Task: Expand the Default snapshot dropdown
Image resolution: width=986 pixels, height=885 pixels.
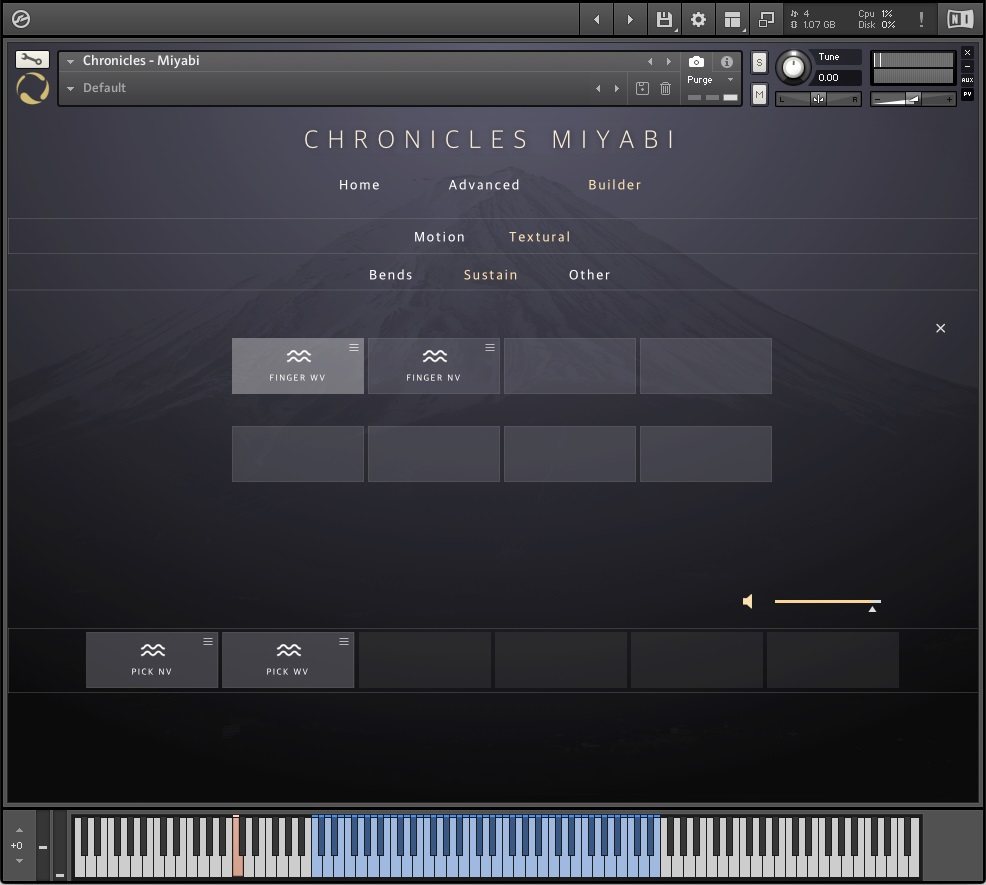Action: tap(70, 89)
